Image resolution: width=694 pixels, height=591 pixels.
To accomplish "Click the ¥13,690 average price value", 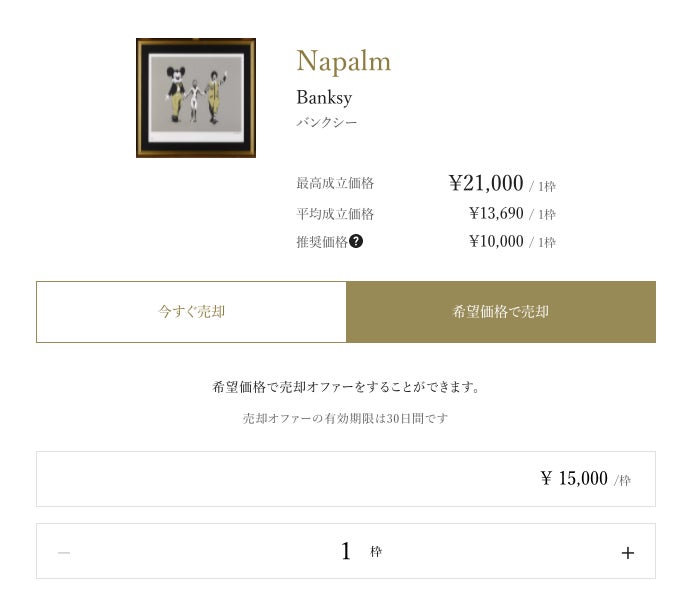I will pyautogui.click(x=496, y=213).
